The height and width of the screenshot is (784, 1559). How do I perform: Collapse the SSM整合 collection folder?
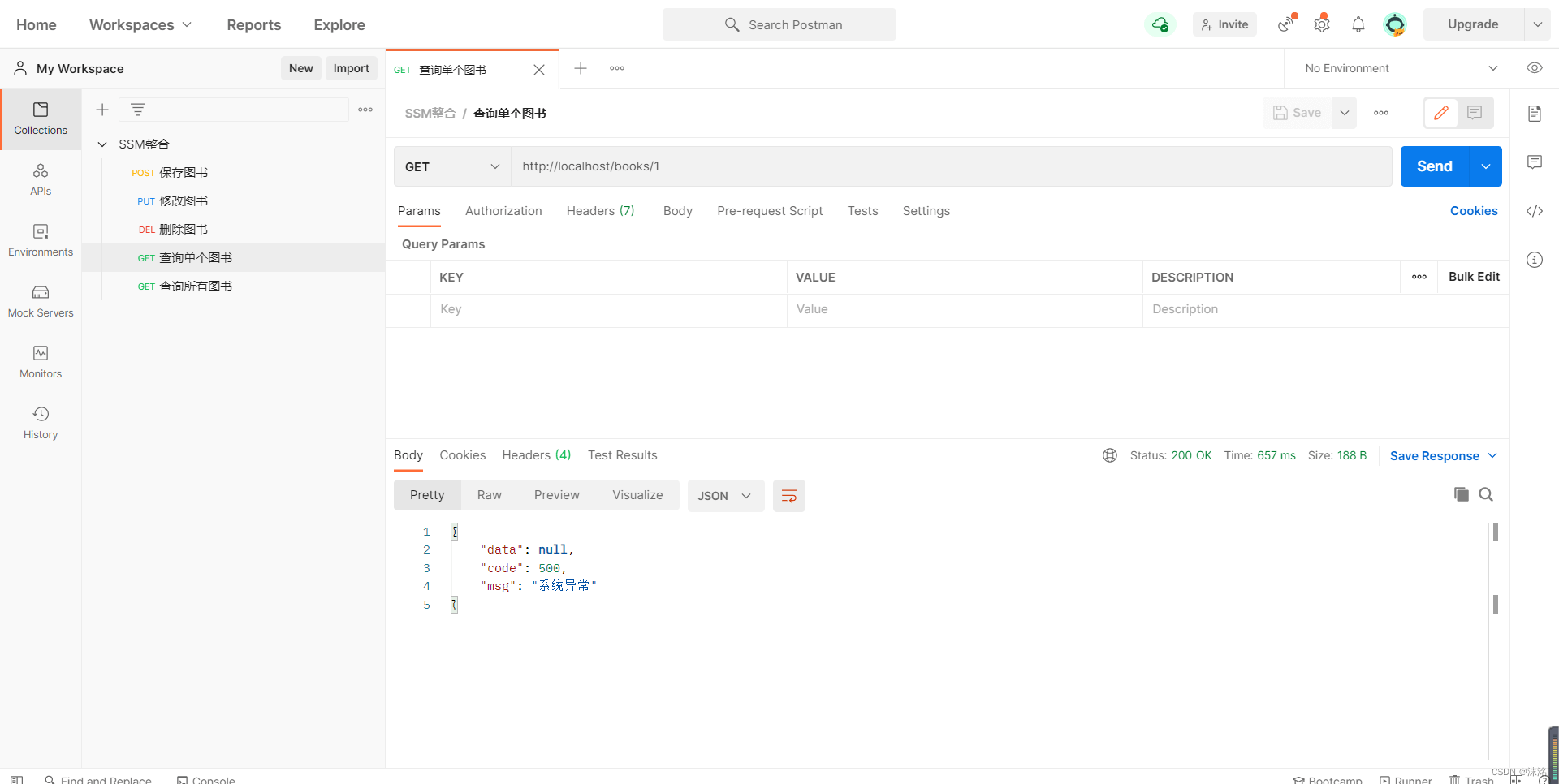click(102, 144)
